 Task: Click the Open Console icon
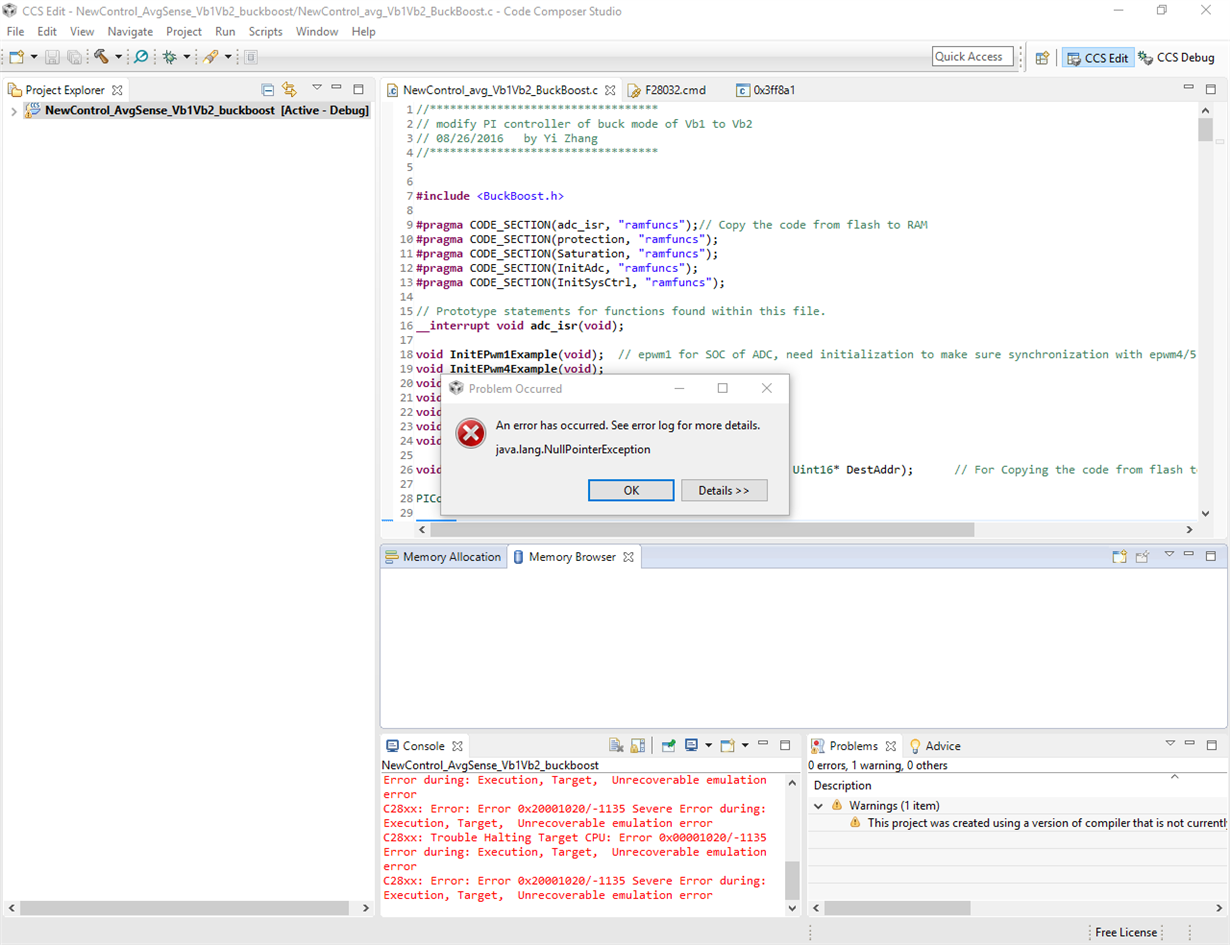[x=728, y=746]
